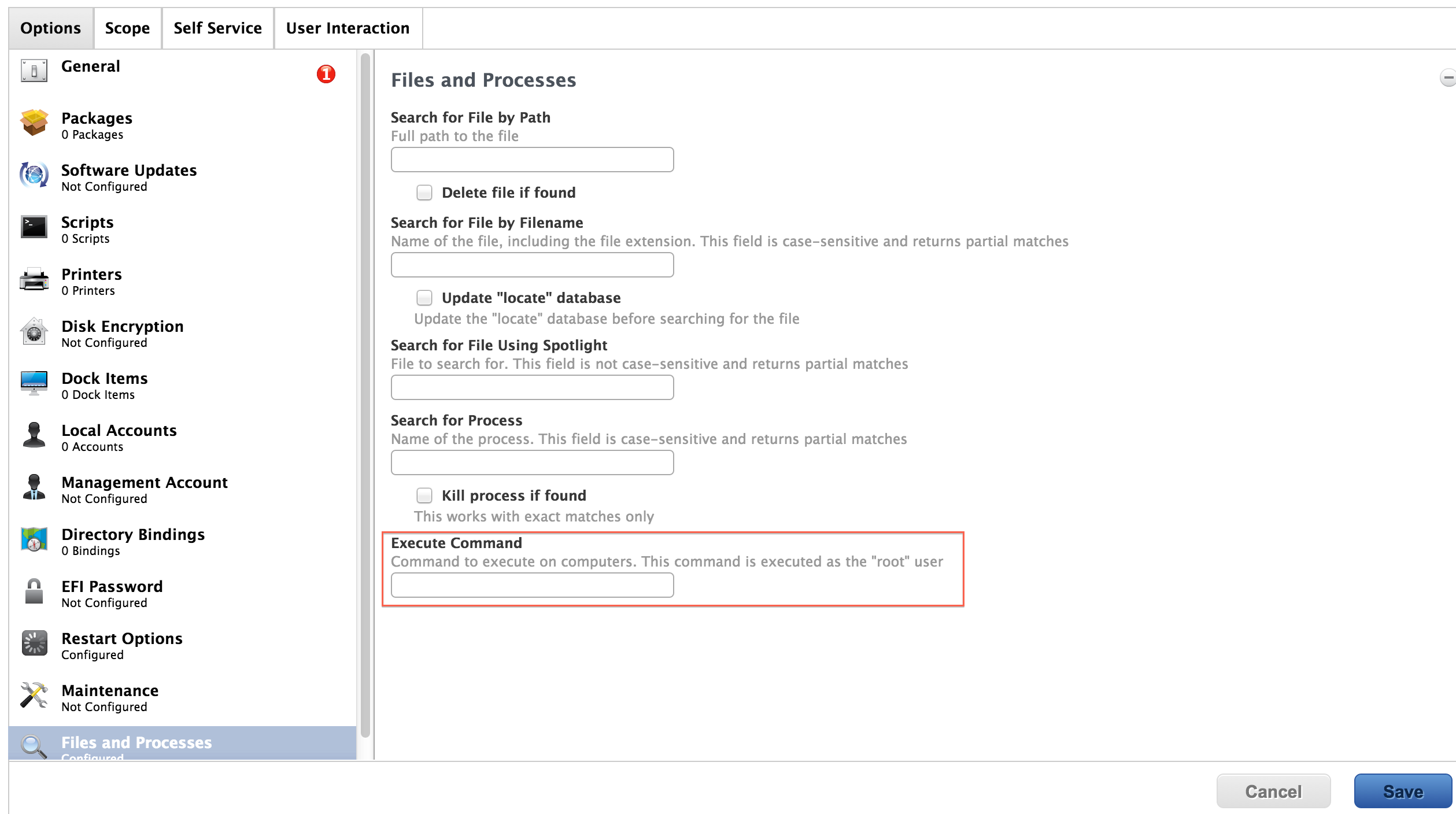Focus the Search for File by Filename field

tap(532, 265)
